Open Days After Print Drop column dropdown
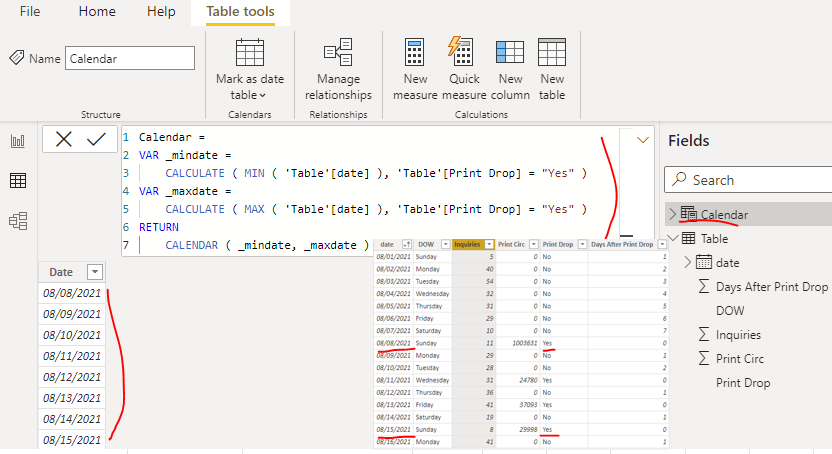Image resolution: width=832 pixels, height=454 pixels. [x=662, y=245]
